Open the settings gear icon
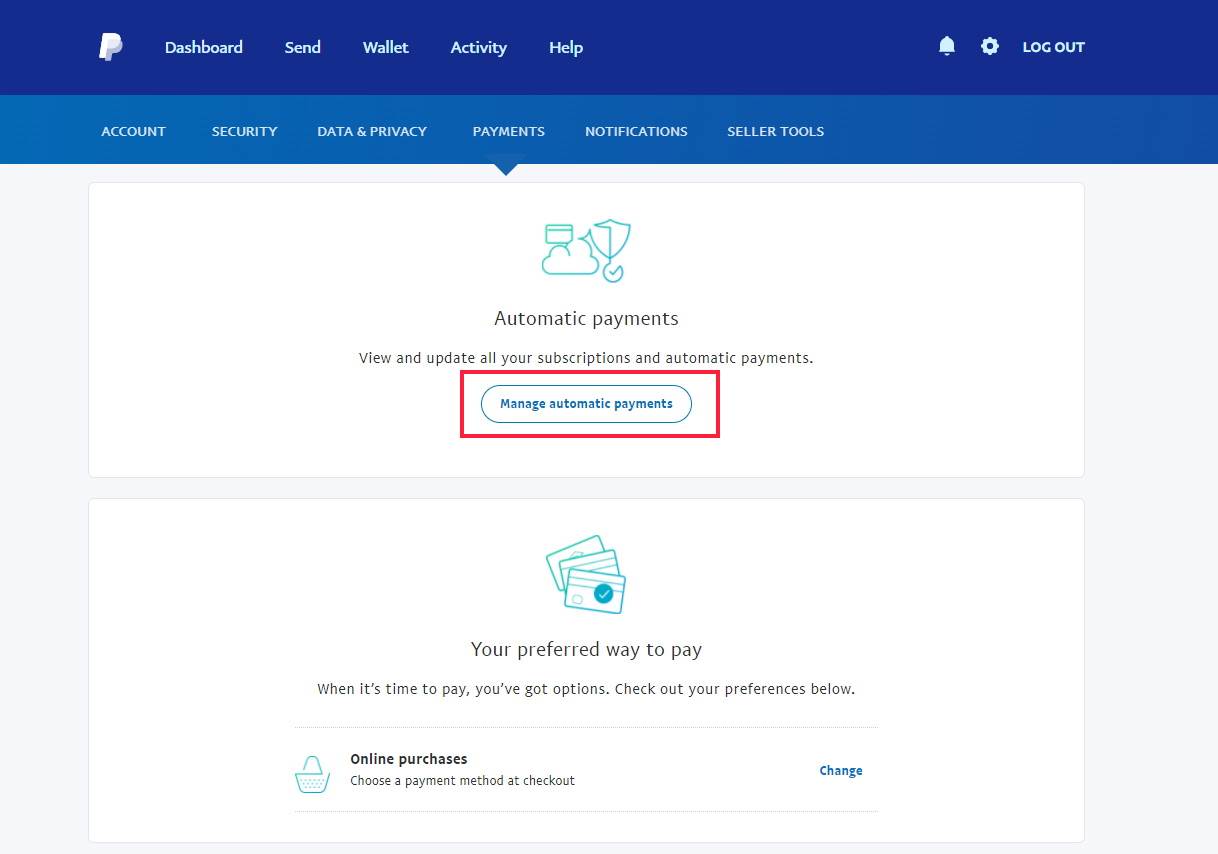The height and width of the screenshot is (854, 1218). pyautogui.click(x=990, y=46)
